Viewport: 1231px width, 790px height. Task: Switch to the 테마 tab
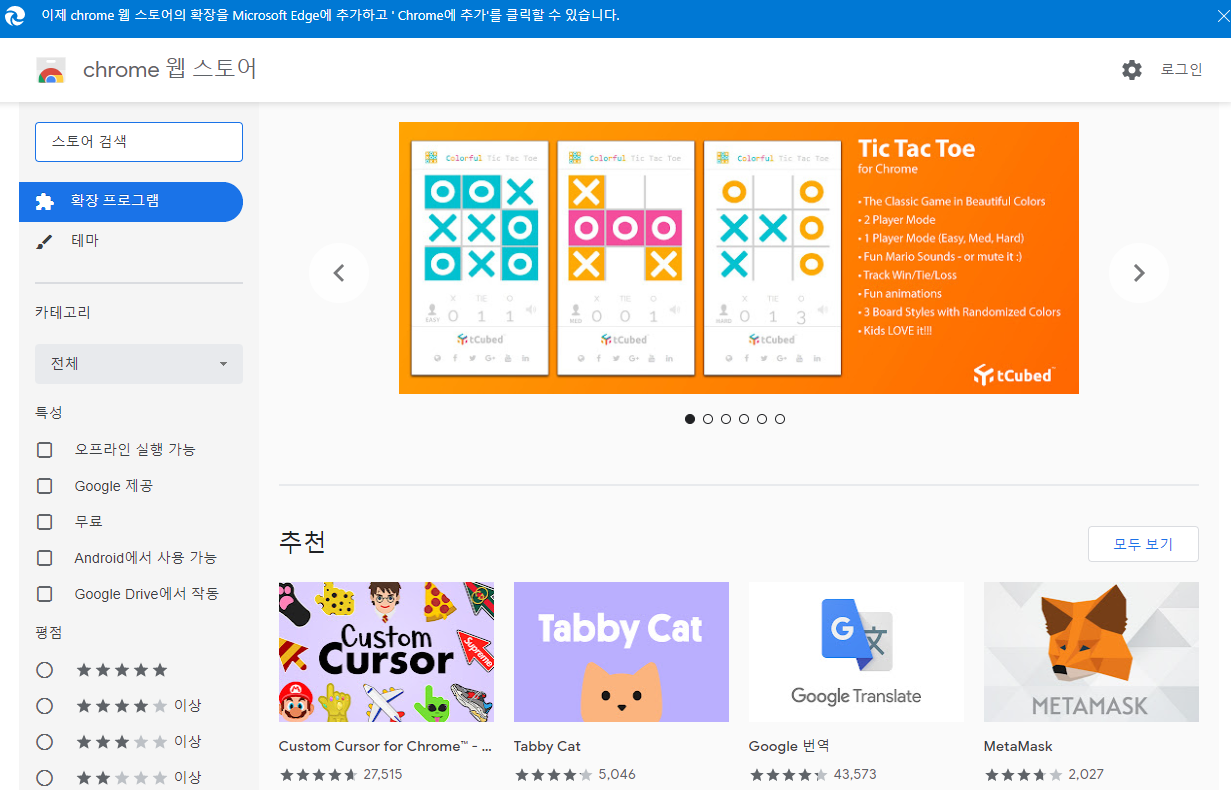click(131, 242)
